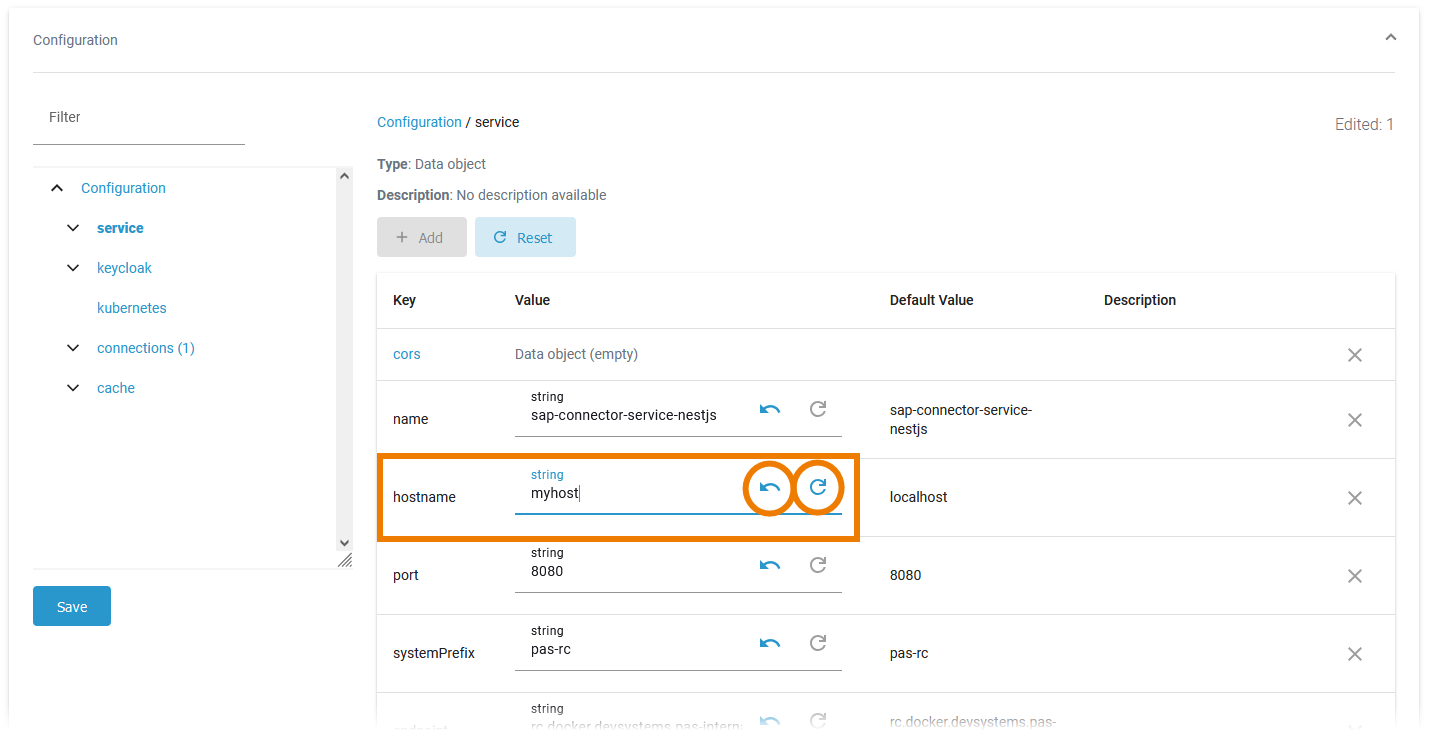Open the cors key link
1432x731 pixels.
(x=407, y=354)
